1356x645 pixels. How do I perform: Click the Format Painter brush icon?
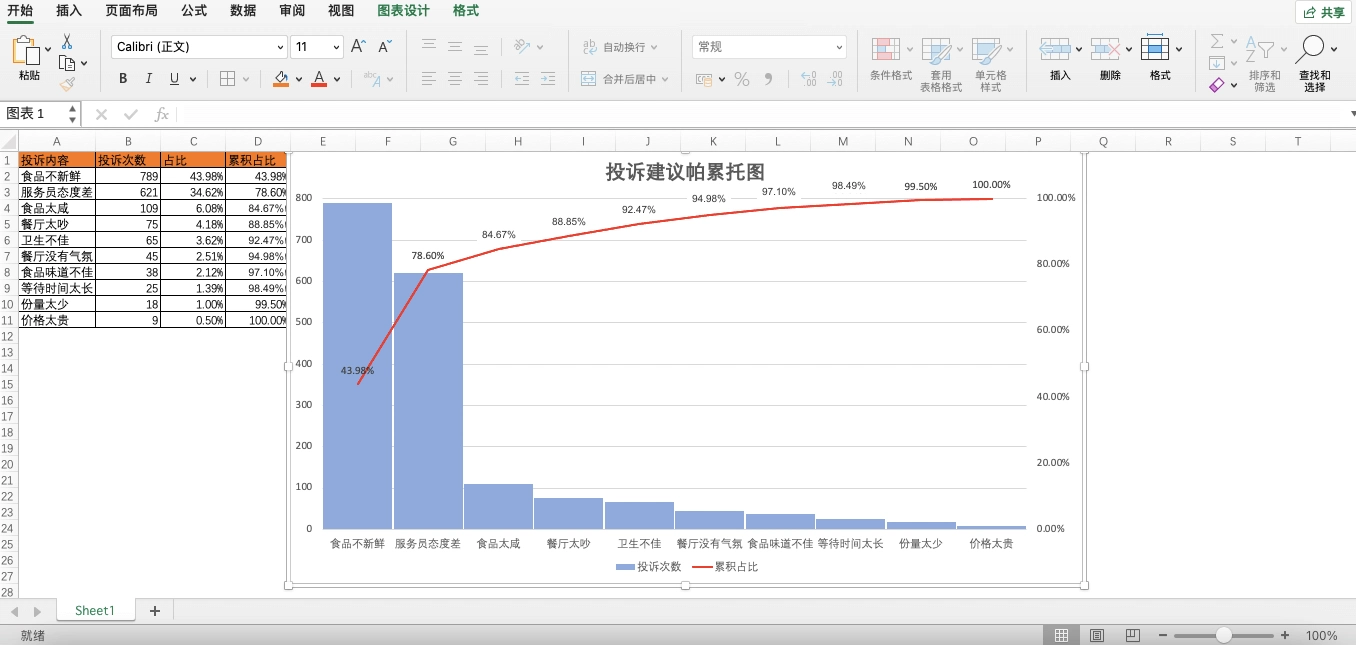(67, 85)
